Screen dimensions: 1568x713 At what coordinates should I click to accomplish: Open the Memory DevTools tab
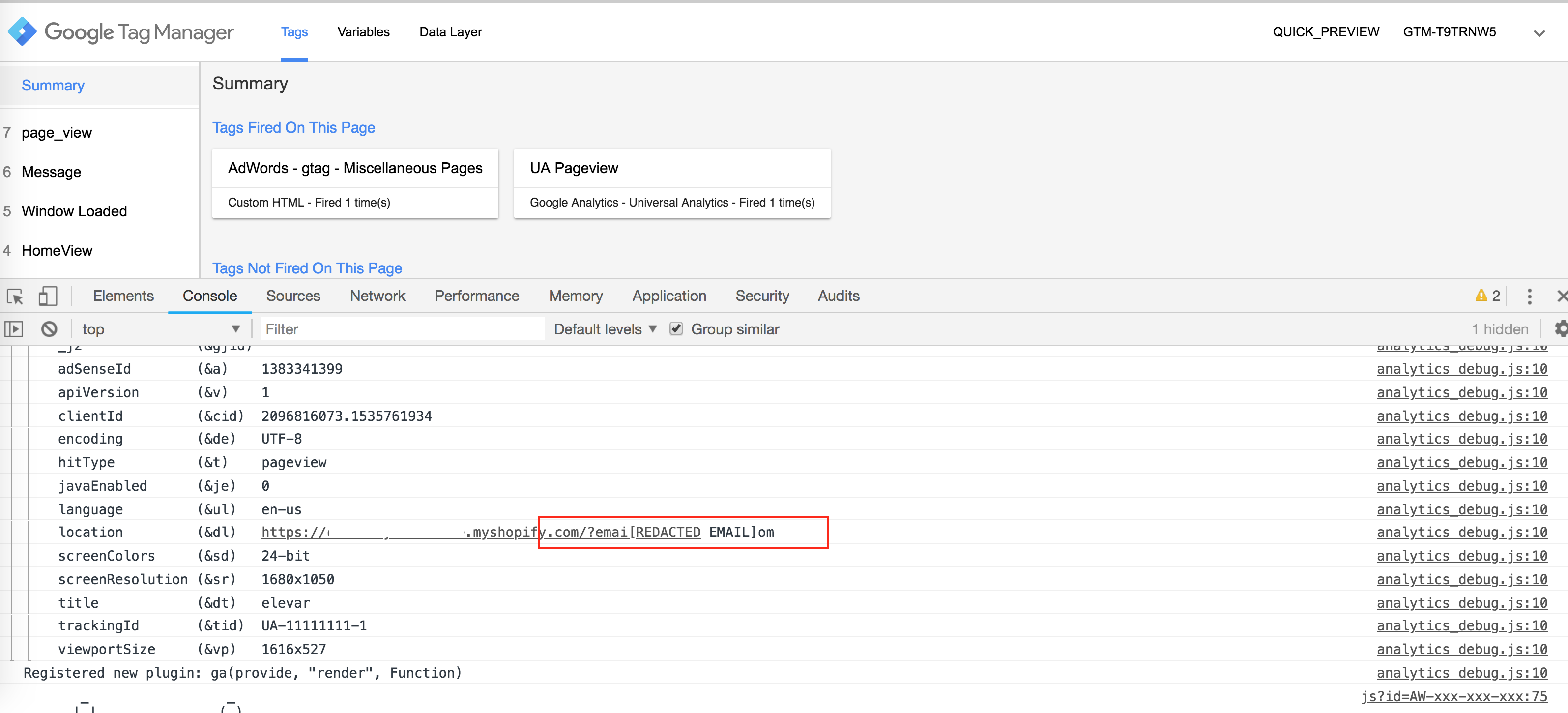pos(576,296)
